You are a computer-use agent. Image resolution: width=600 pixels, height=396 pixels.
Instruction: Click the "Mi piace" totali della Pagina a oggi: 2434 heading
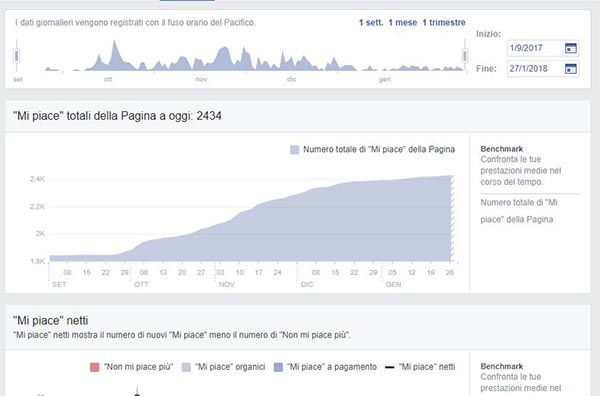[117, 116]
